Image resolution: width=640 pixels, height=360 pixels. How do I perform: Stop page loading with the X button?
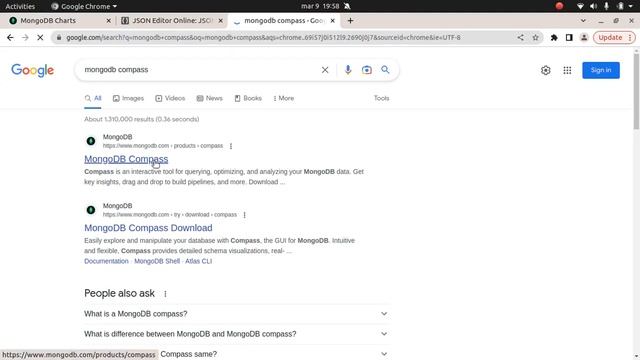coord(40,38)
